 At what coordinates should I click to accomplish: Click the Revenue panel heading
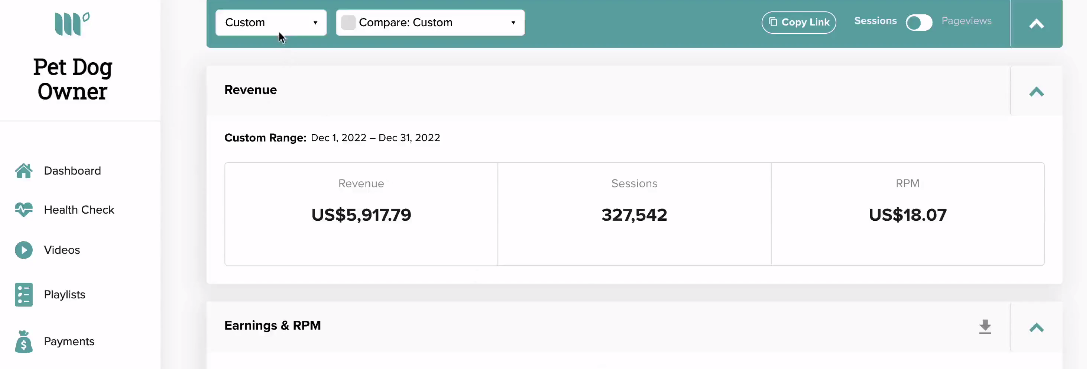[250, 90]
